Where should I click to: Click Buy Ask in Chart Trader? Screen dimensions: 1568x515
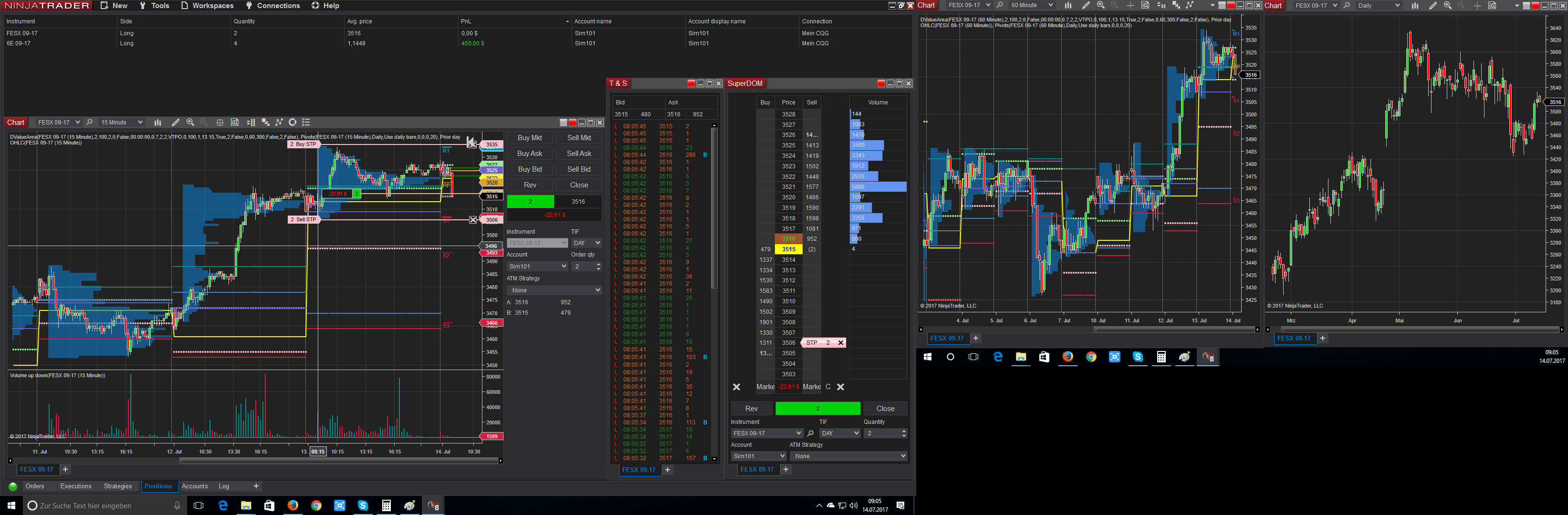530,154
